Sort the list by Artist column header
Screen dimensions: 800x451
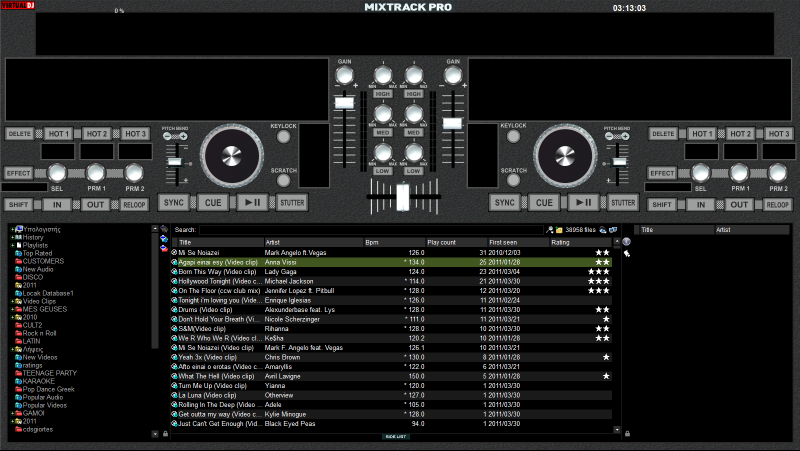pyautogui.click(x=314, y=242)
